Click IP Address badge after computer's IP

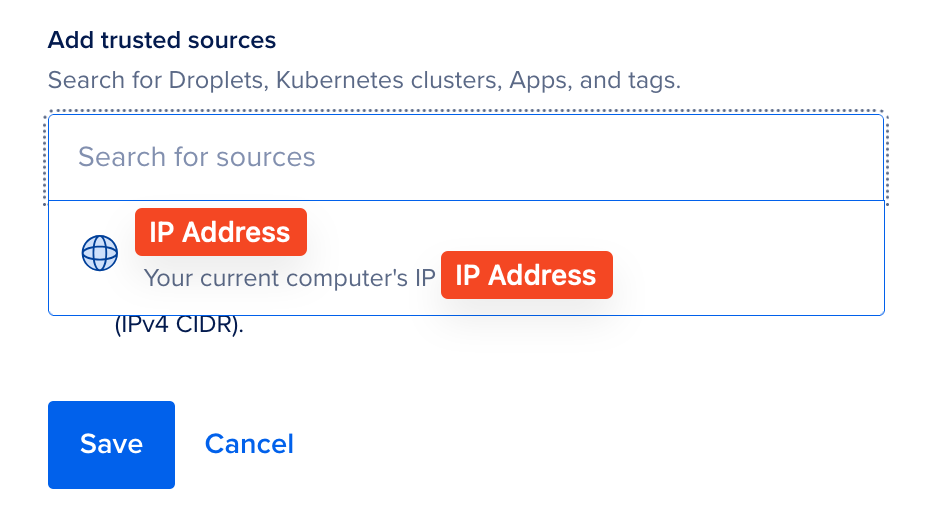(526, 275)
